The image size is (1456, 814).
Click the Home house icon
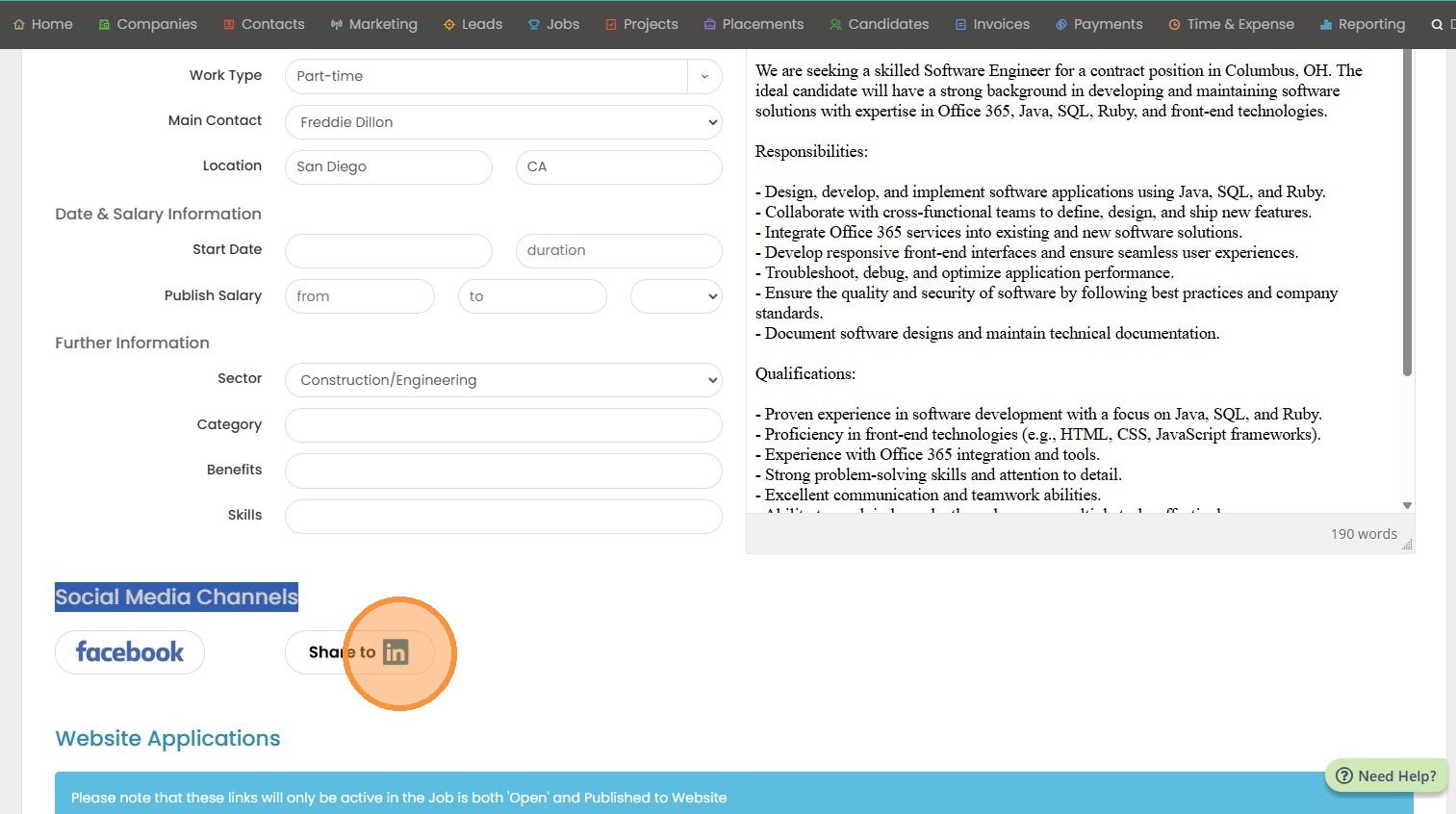coord(18,24)
